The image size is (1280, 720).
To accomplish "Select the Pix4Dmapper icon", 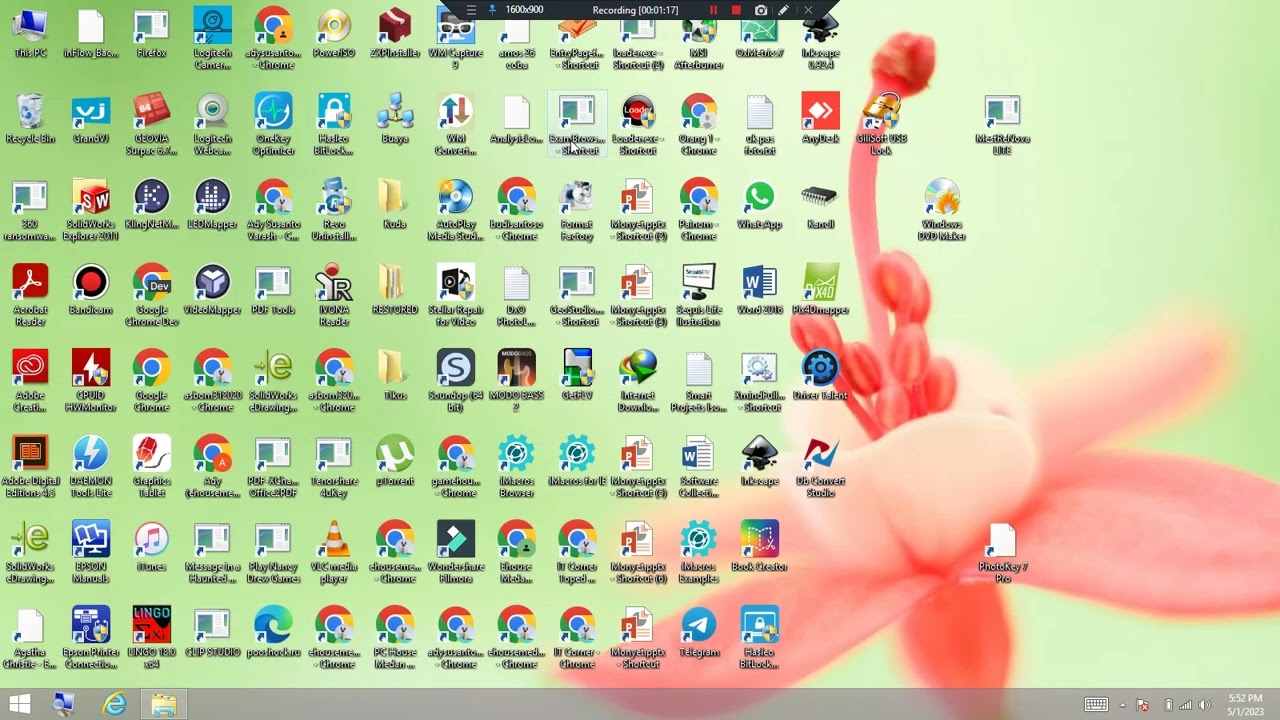I will pos(820,291).
